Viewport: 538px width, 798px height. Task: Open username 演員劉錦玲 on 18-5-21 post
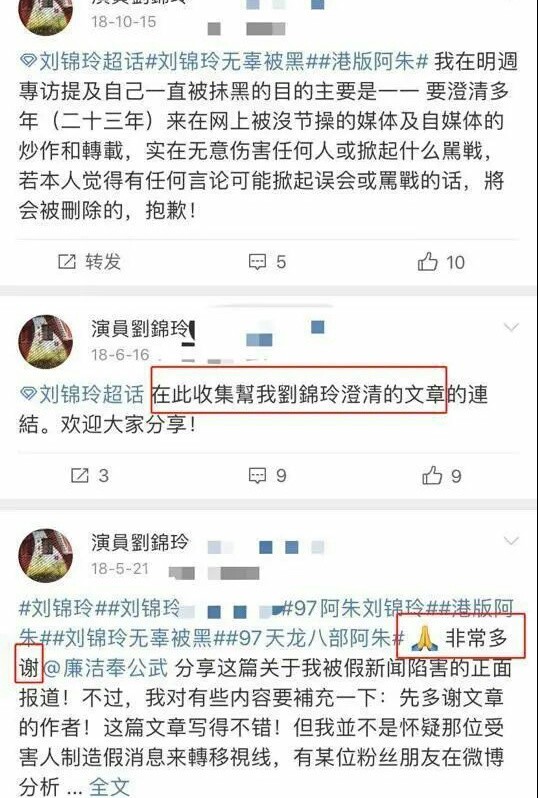pyautogui.click(x=140, y=543)
